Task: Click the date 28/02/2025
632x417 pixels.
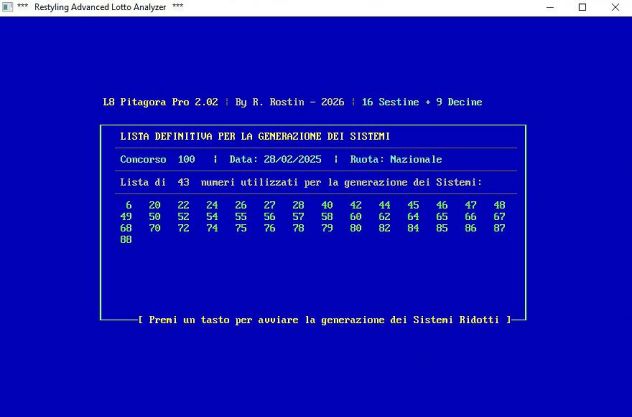Action: click(293, 160)
